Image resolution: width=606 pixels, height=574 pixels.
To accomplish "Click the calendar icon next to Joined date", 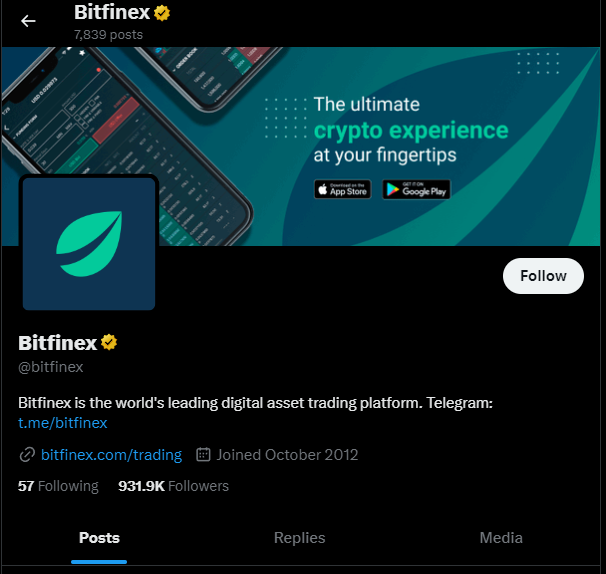I will 204,455.
